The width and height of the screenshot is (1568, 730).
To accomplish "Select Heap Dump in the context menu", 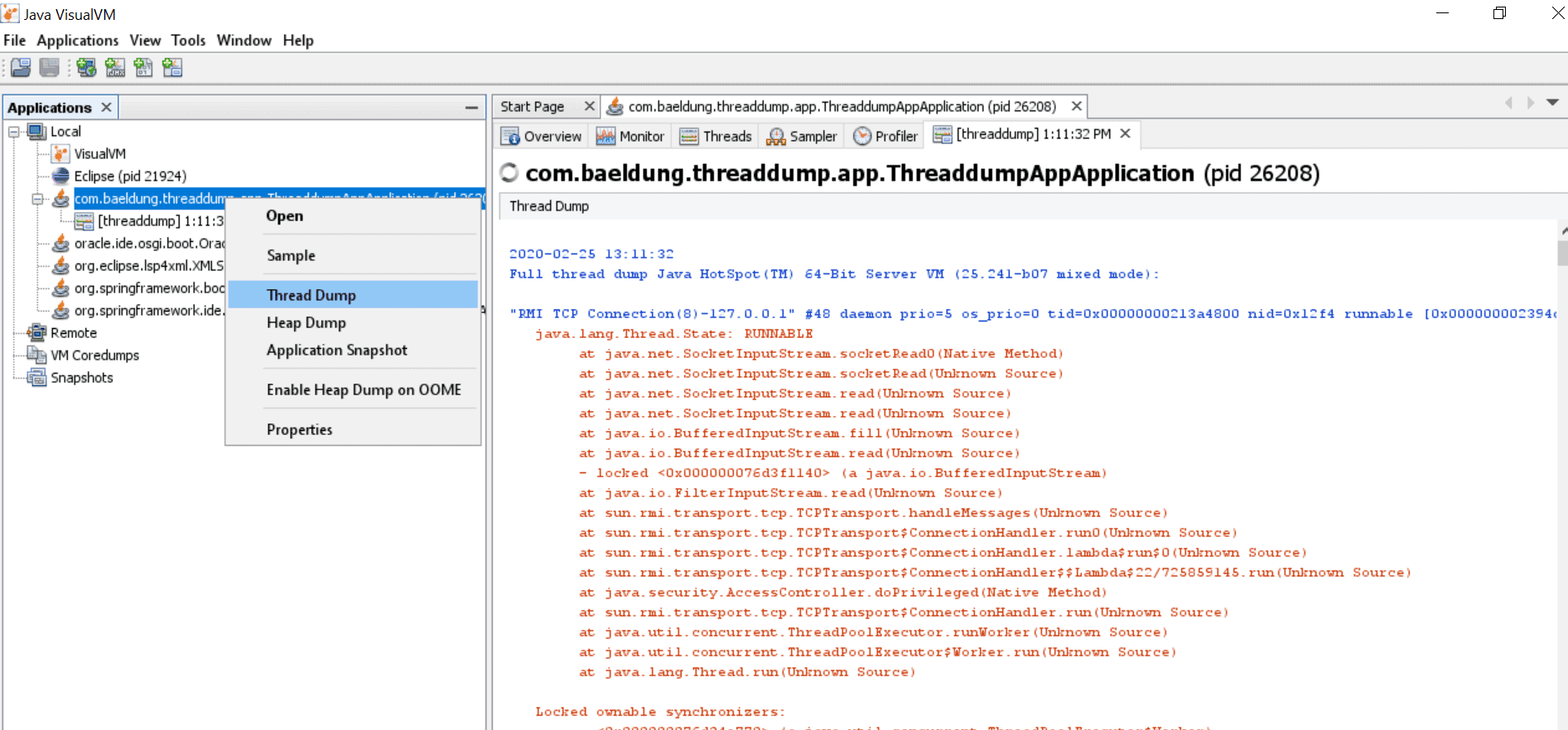I will (306, 322).
